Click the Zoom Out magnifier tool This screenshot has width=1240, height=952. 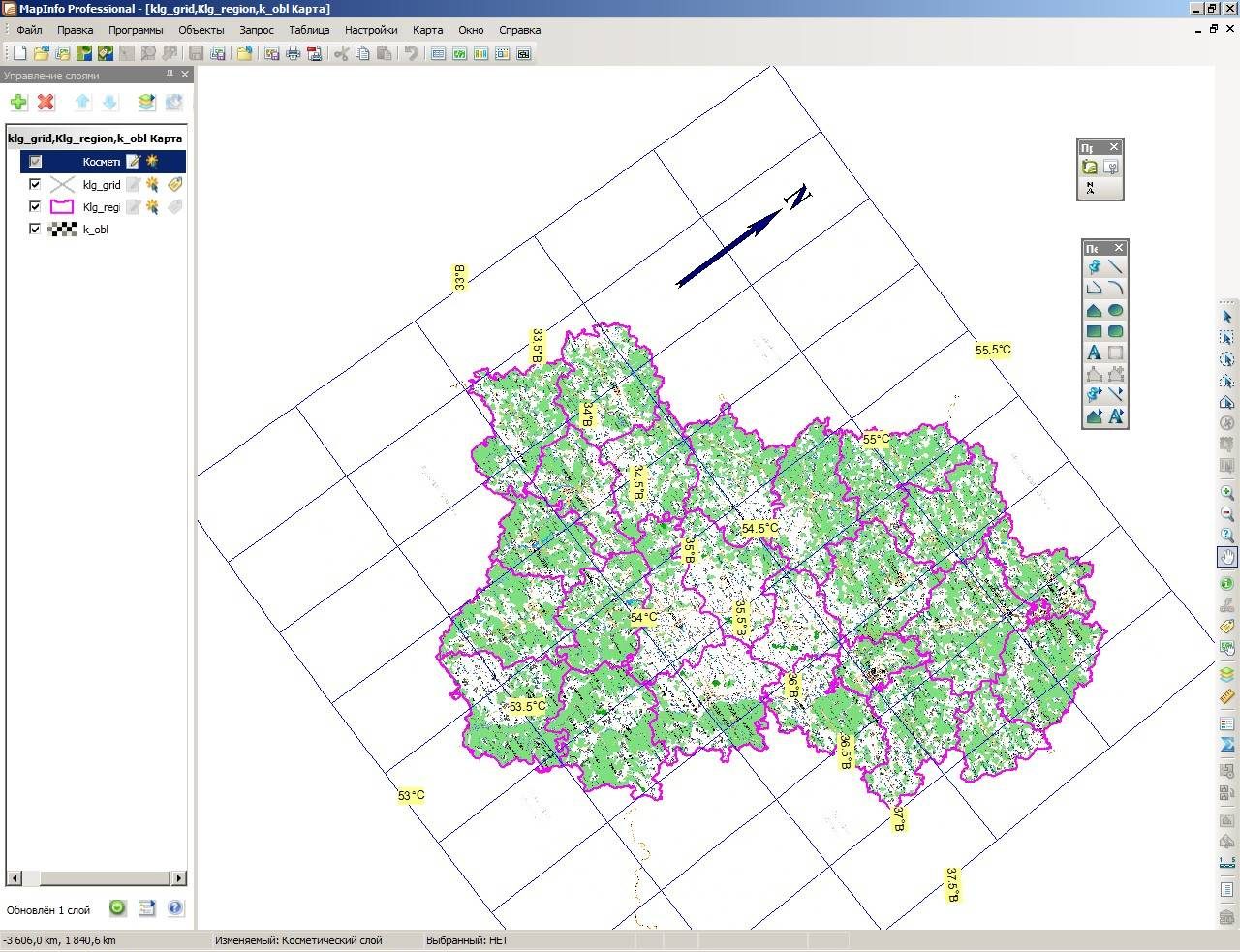(1227, 514)
